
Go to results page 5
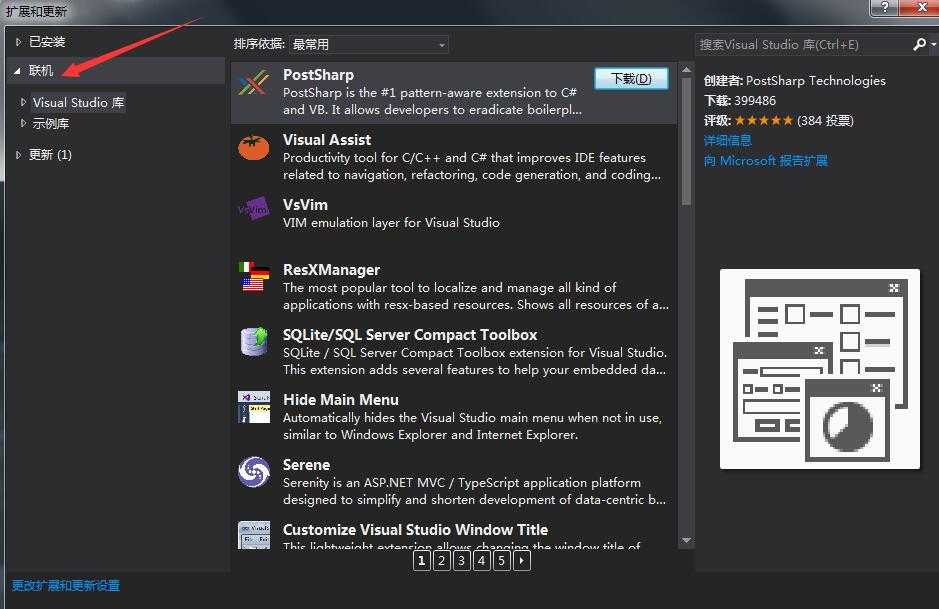click(x=501, y=560)
